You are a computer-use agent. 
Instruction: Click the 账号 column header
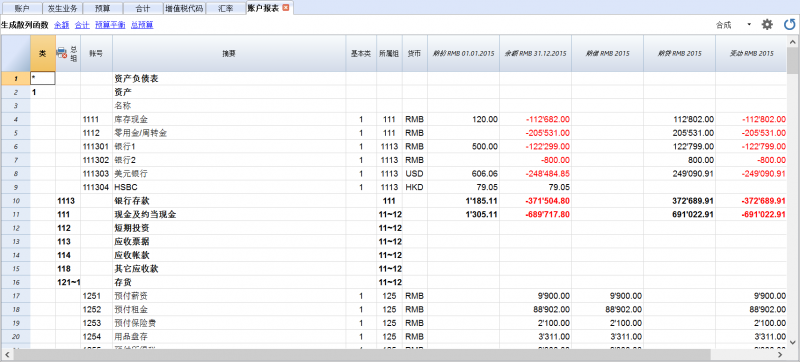pyautogui.click(x=96, y=53)
